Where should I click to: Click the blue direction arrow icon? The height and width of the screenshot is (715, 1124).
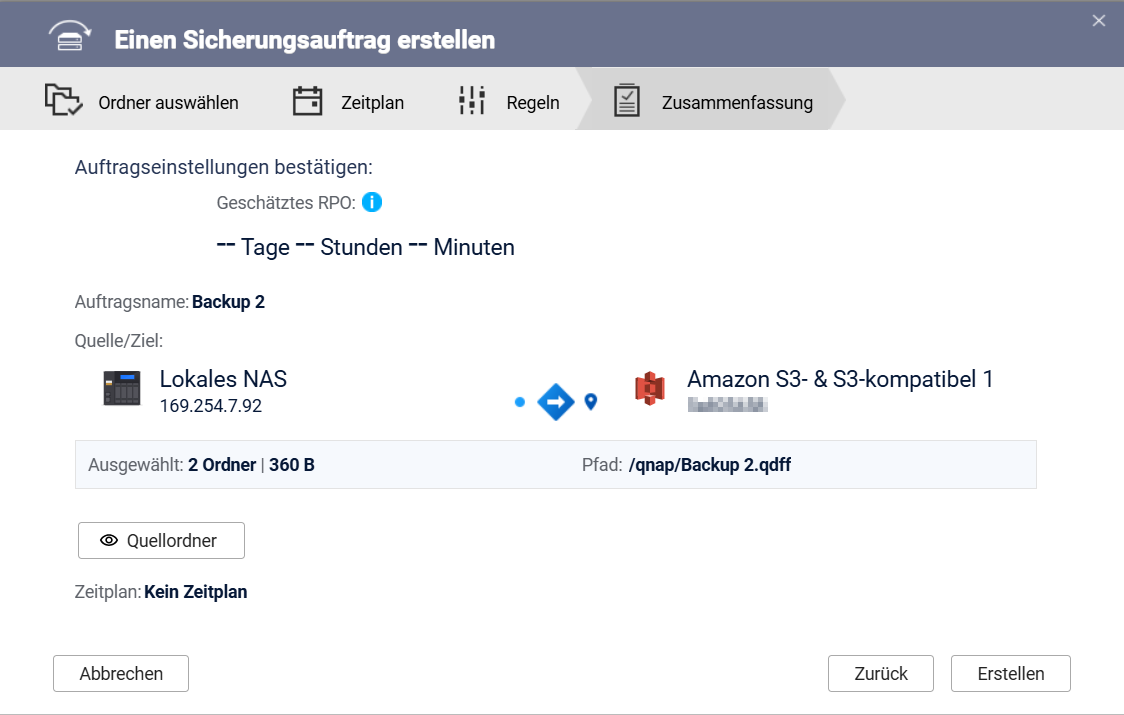coord(556,402)
